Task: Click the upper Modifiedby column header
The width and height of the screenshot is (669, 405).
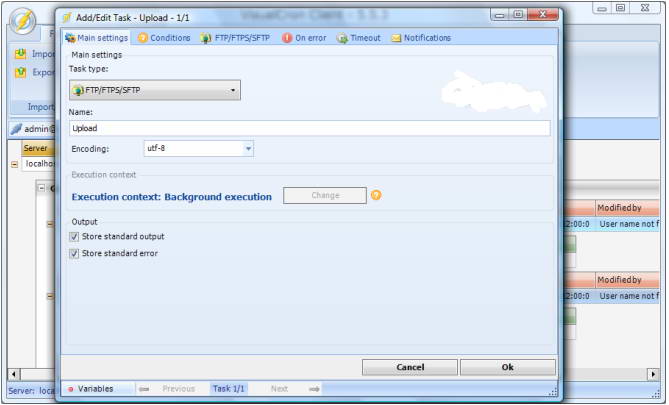Action: point(627,208)
